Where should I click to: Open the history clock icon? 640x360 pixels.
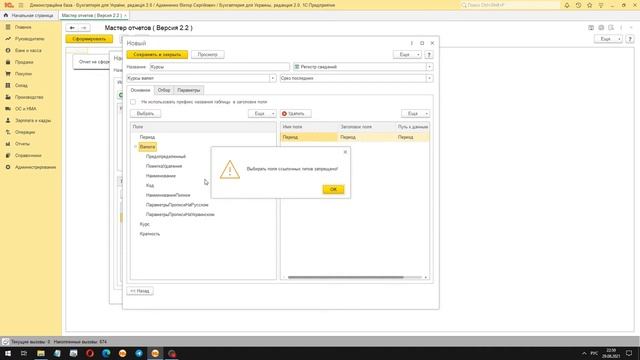(x=578, y=5)
